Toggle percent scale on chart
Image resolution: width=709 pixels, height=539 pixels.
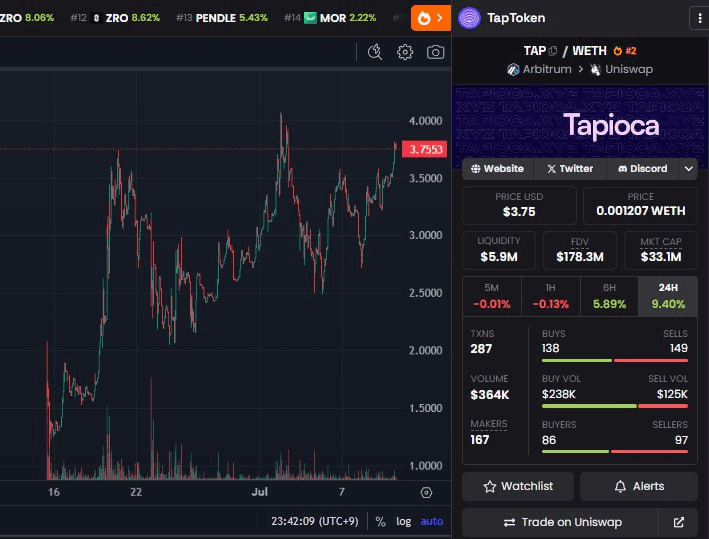point(380,521)
